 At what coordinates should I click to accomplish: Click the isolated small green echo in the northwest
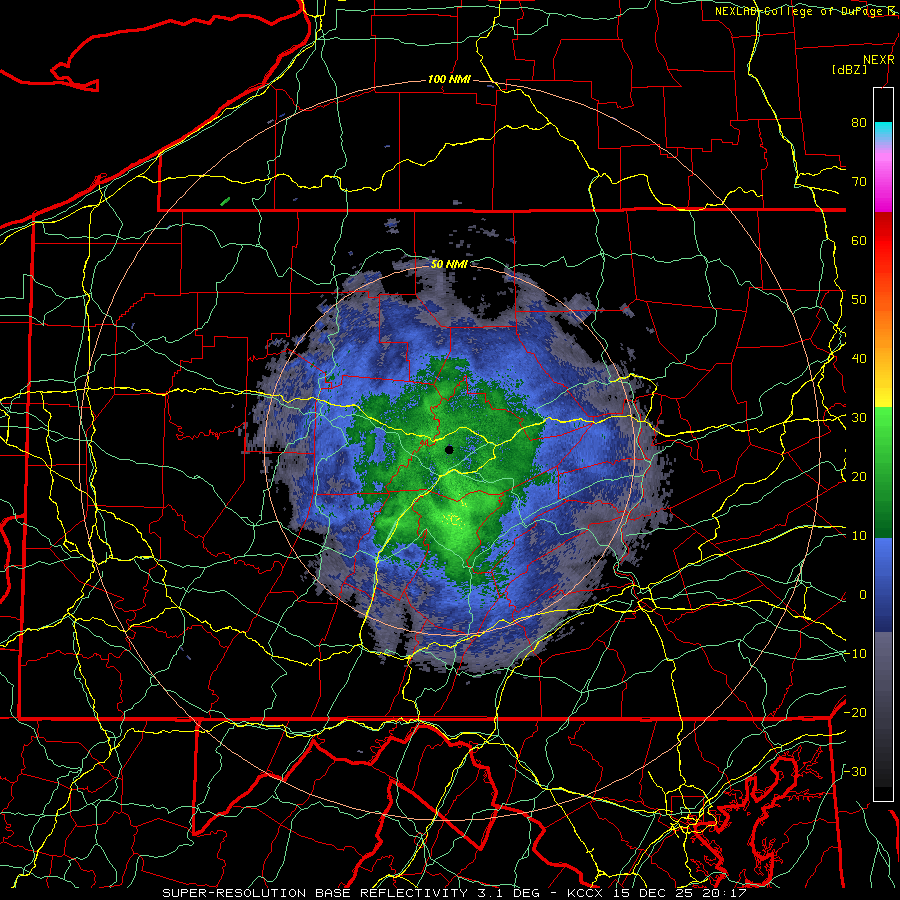[225, 201]
